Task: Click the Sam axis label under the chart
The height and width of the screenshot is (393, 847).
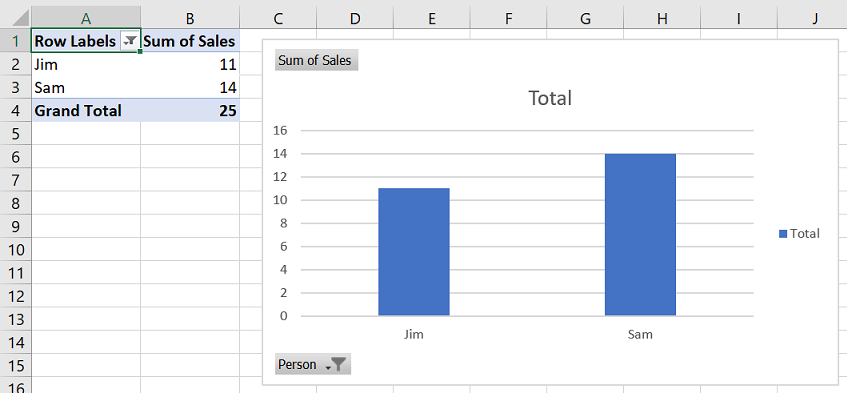Action: click(x=640, y=335)
